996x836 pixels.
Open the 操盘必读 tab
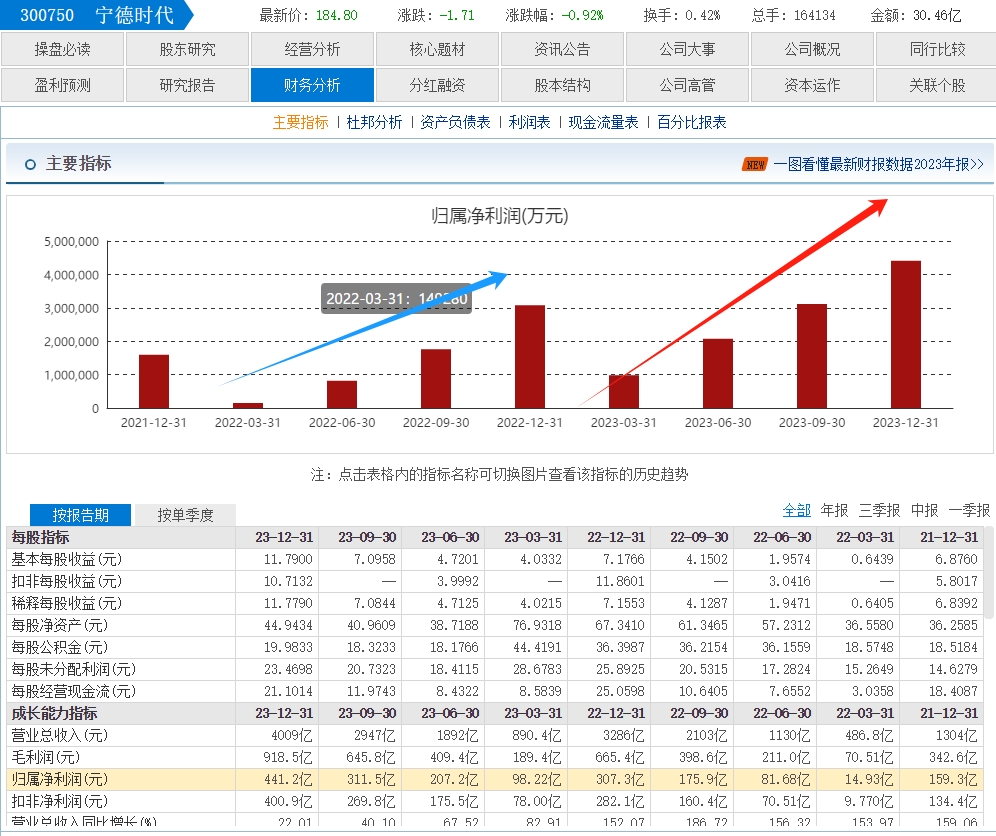pyautogui.click(x=62, y=50)
